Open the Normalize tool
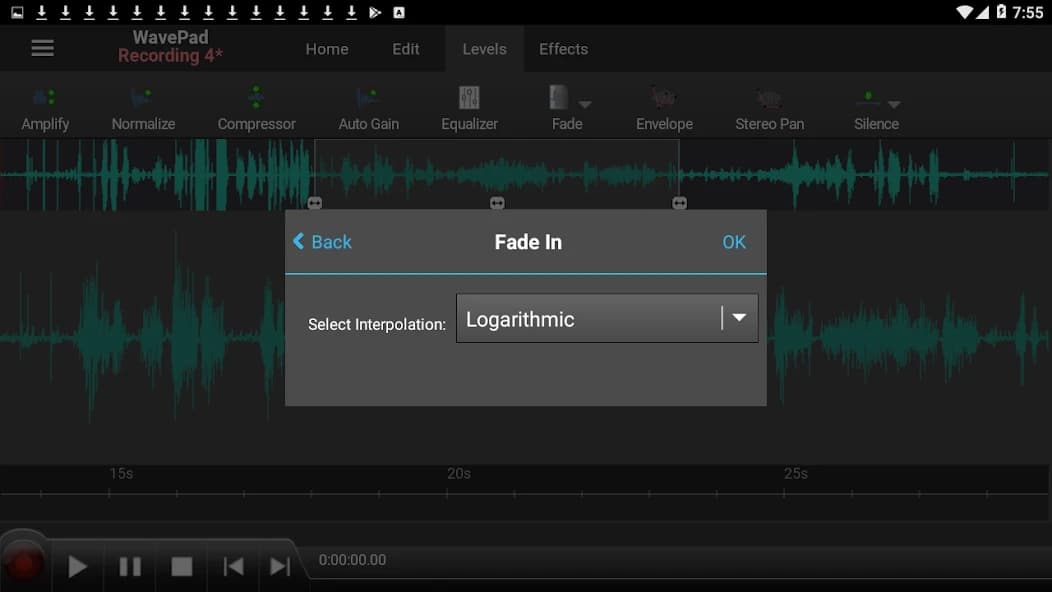 point(142,105)
